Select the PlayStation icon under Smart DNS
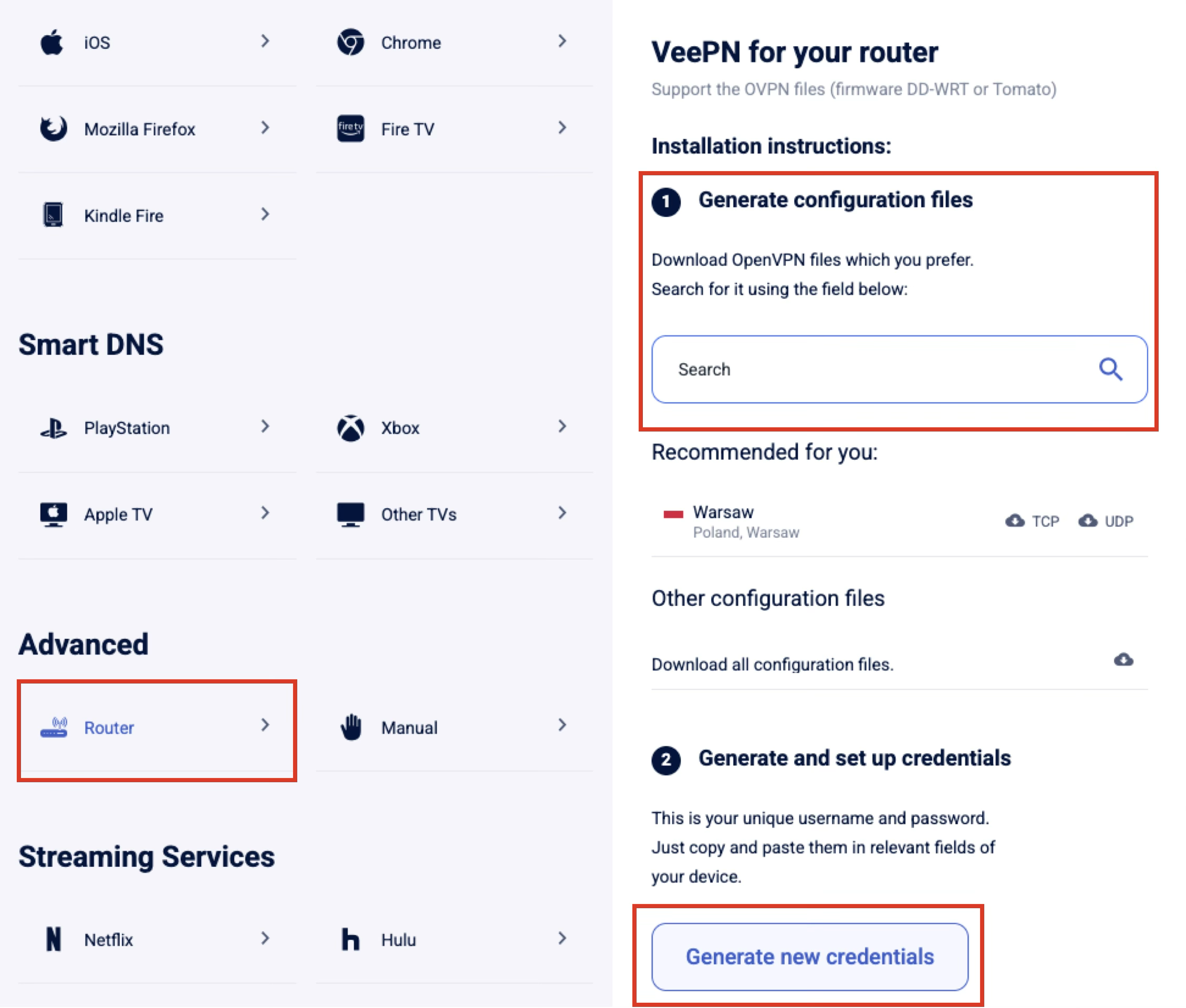 (53, 427)
